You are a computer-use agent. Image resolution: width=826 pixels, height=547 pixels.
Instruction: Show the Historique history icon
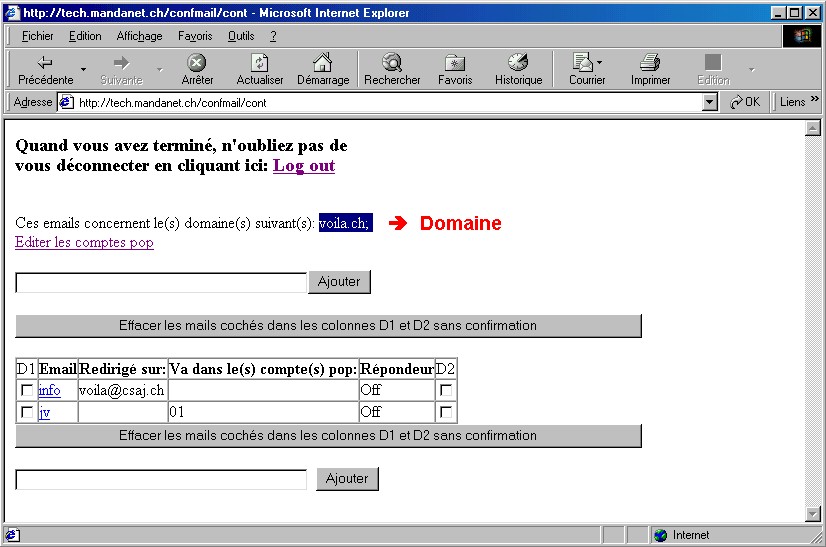(517, 63)
